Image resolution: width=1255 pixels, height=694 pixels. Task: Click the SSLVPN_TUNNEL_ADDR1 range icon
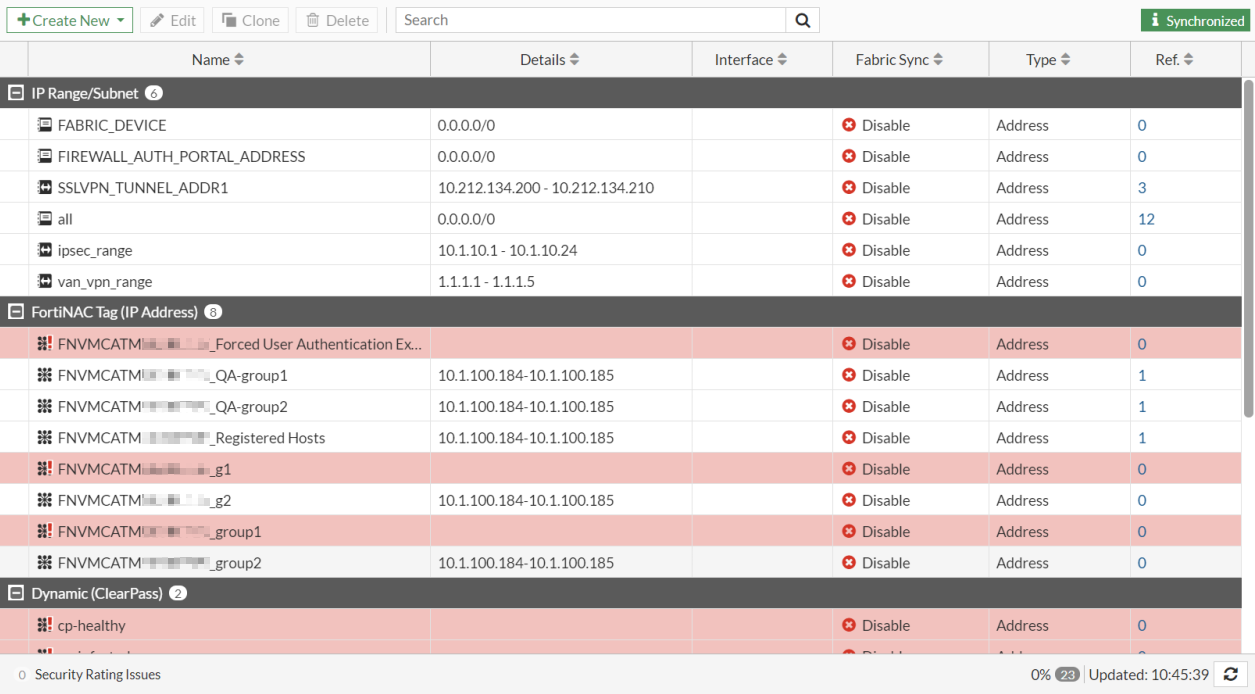[x=45, y=188]
